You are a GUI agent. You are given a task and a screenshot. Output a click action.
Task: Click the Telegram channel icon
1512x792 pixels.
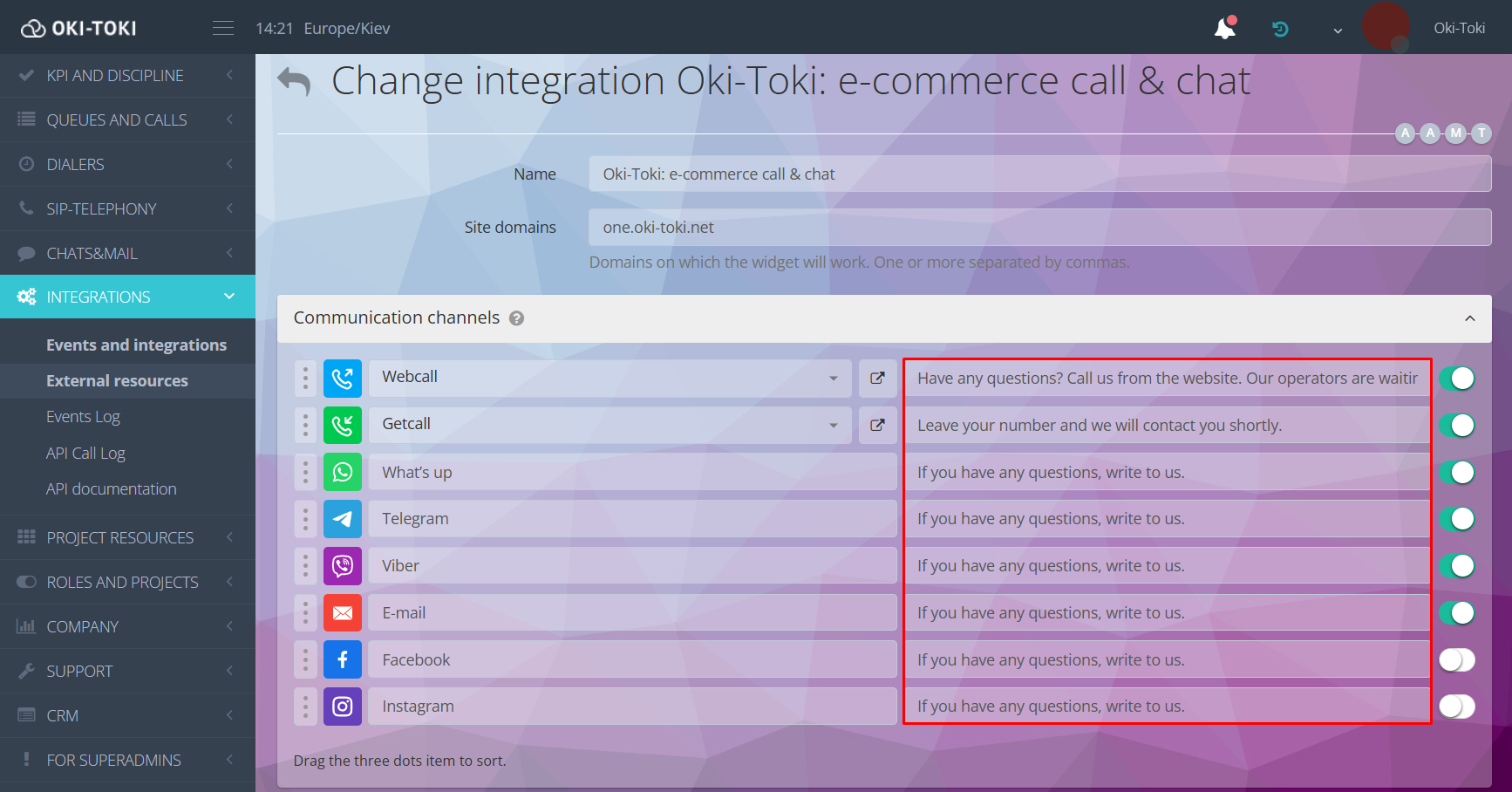(x=343, y=519)
